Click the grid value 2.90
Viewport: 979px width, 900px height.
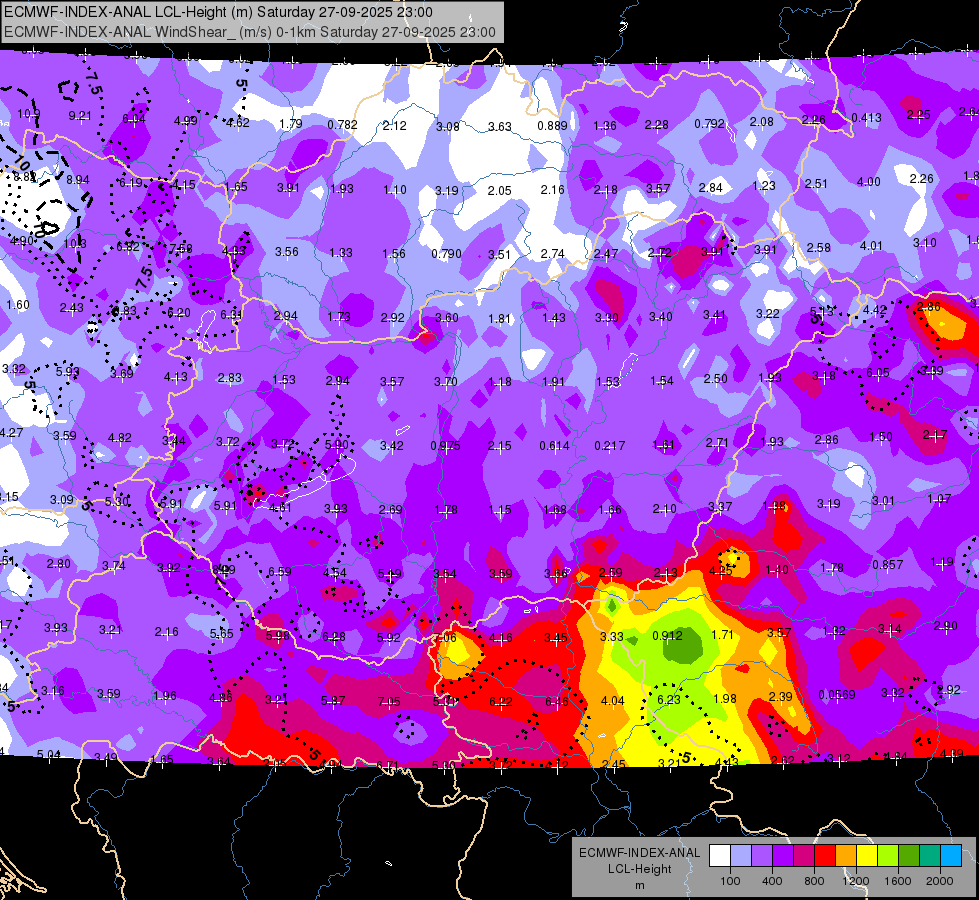pyautogui.click(x=946, y=626)
